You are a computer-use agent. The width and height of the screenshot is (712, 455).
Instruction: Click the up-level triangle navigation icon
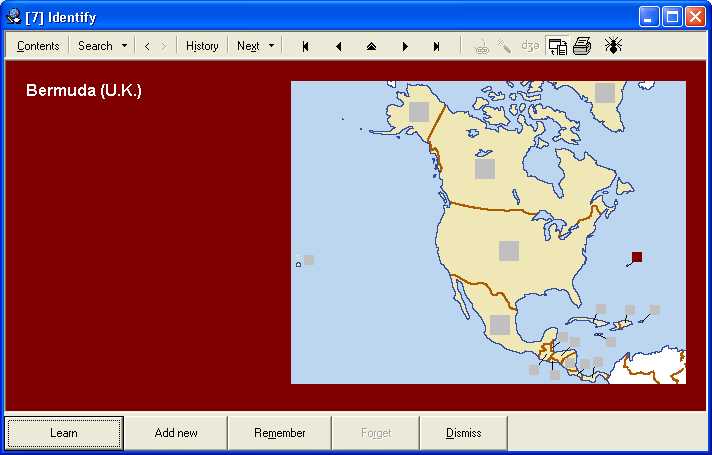[x=371, y=46]
